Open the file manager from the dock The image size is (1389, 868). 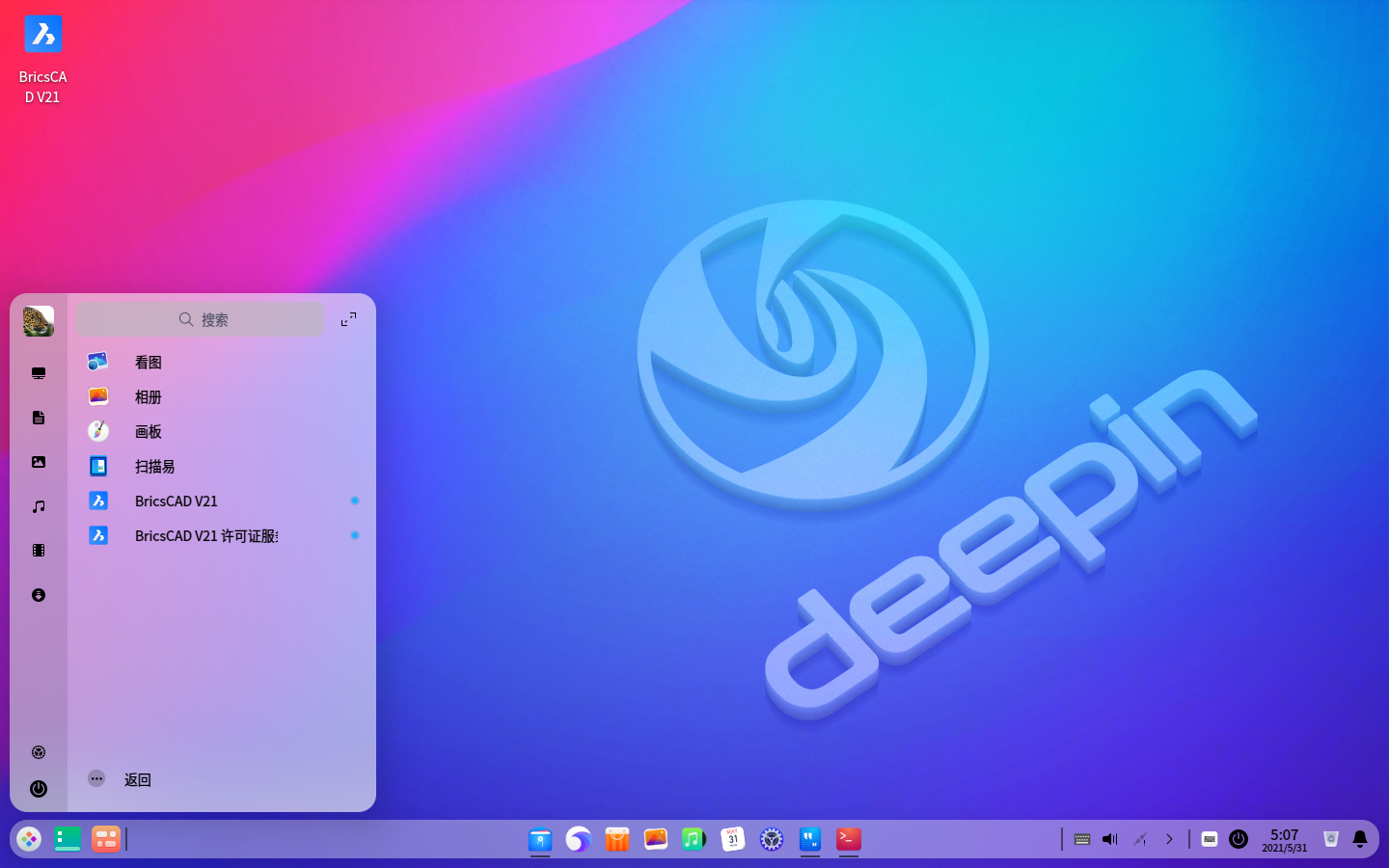pos(540,839)
